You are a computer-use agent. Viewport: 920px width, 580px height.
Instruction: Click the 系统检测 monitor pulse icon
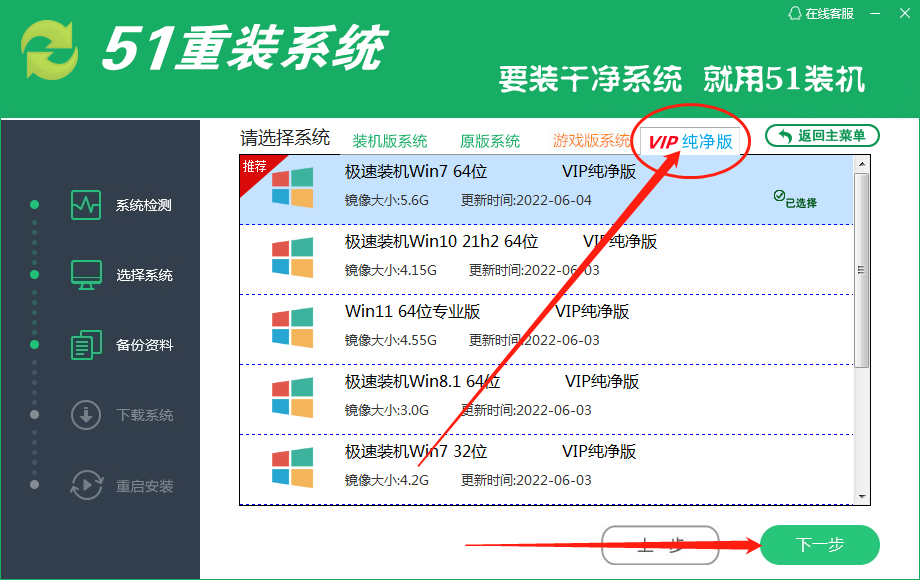tap(86, 205)
